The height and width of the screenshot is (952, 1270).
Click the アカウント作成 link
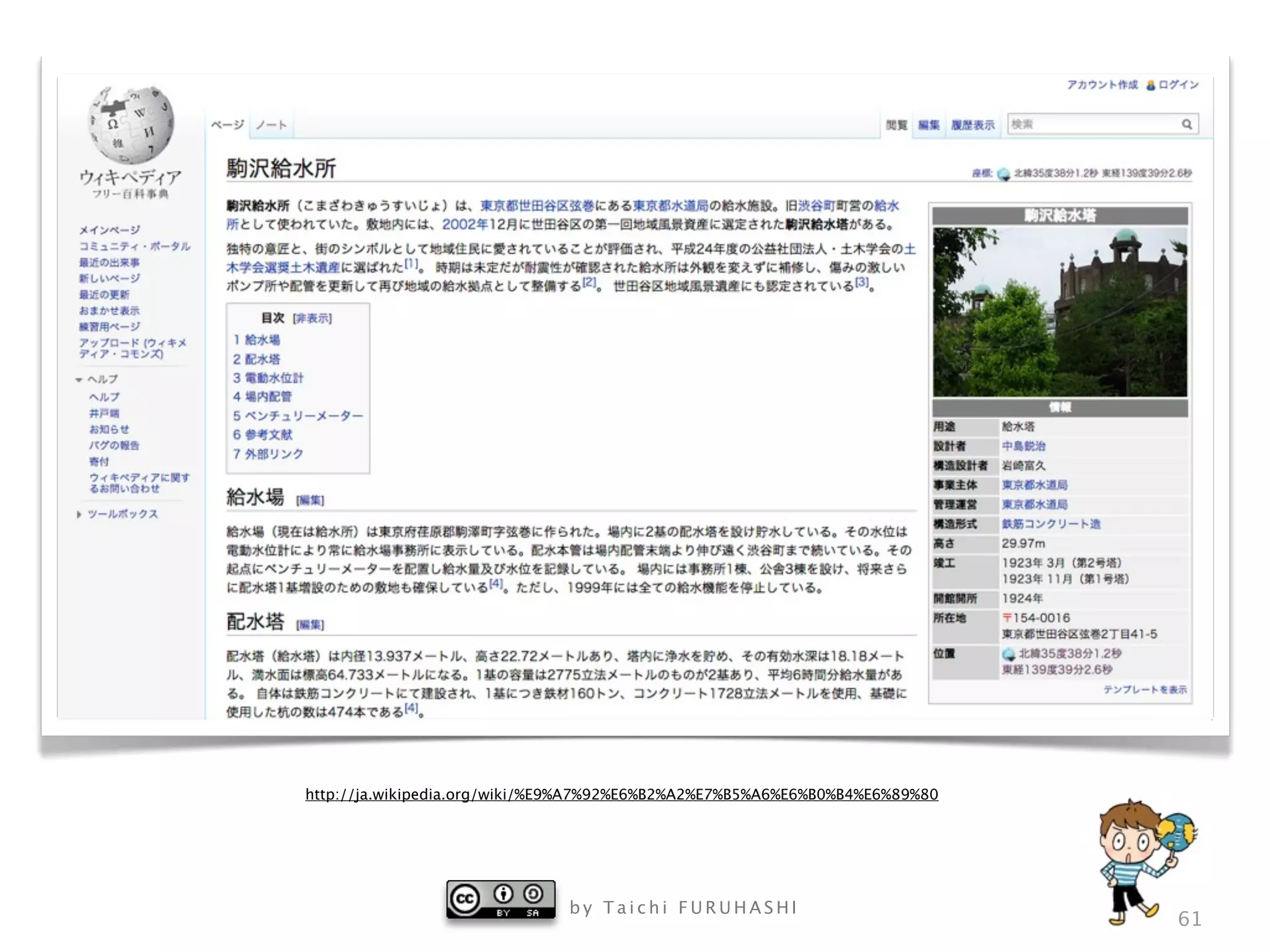[1102, 85]
